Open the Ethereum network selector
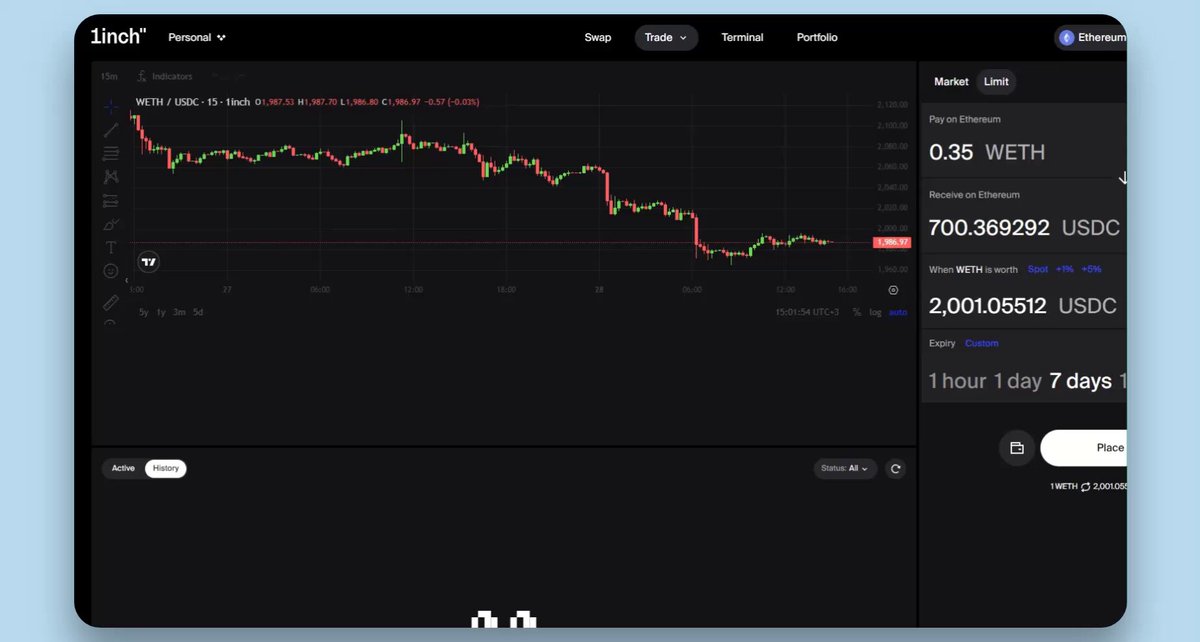Image resolution: width=1200 pixels, height=642 pixels. tap(1091, 38)
